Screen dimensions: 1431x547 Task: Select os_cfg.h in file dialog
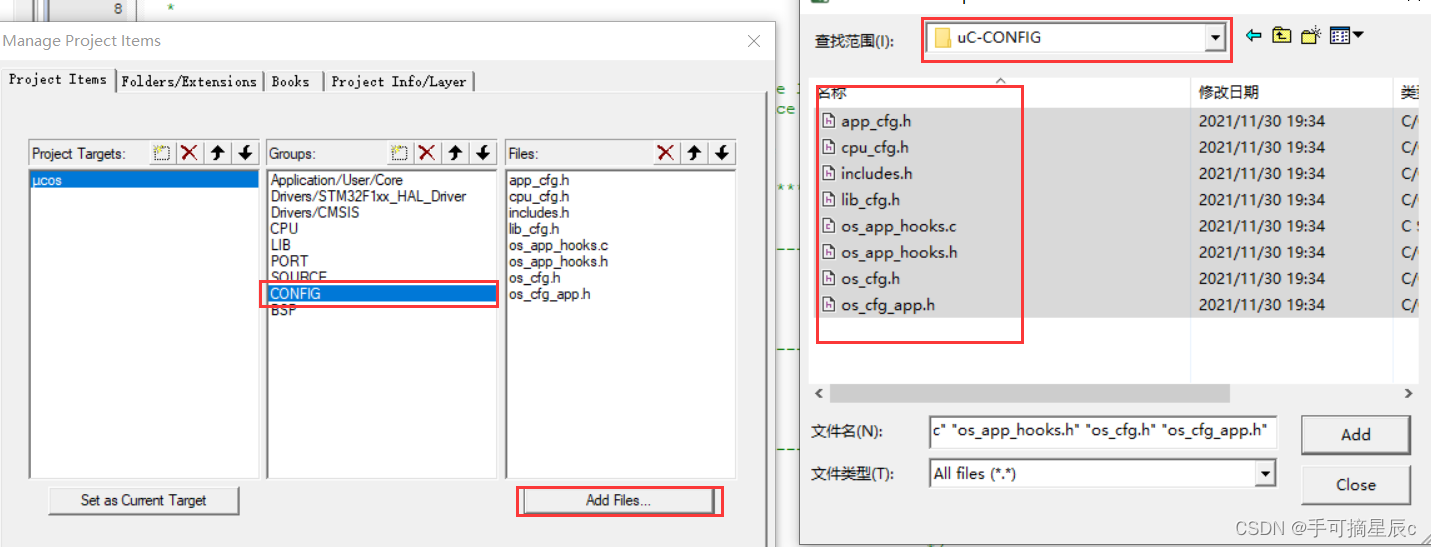pos(870,278)
